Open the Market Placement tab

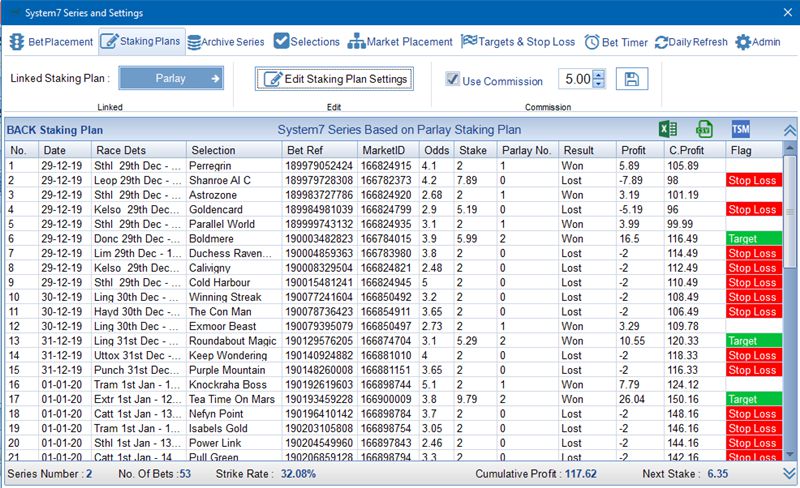(400, 42)
